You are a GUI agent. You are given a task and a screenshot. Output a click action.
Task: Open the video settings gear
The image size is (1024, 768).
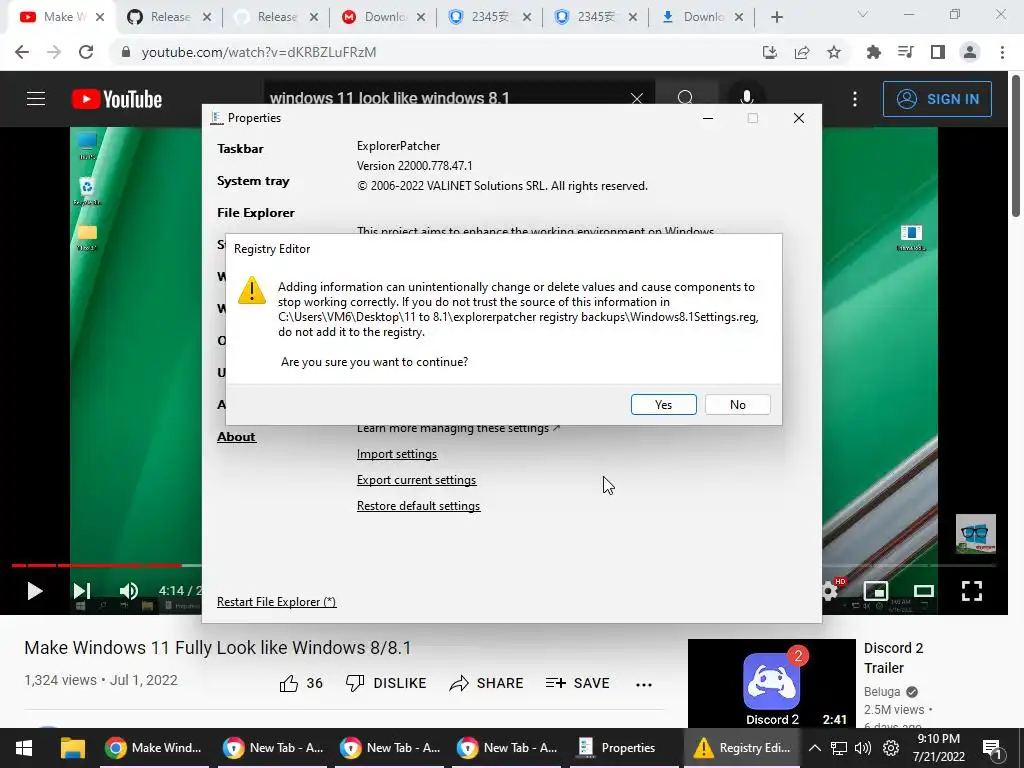[829, 591]
